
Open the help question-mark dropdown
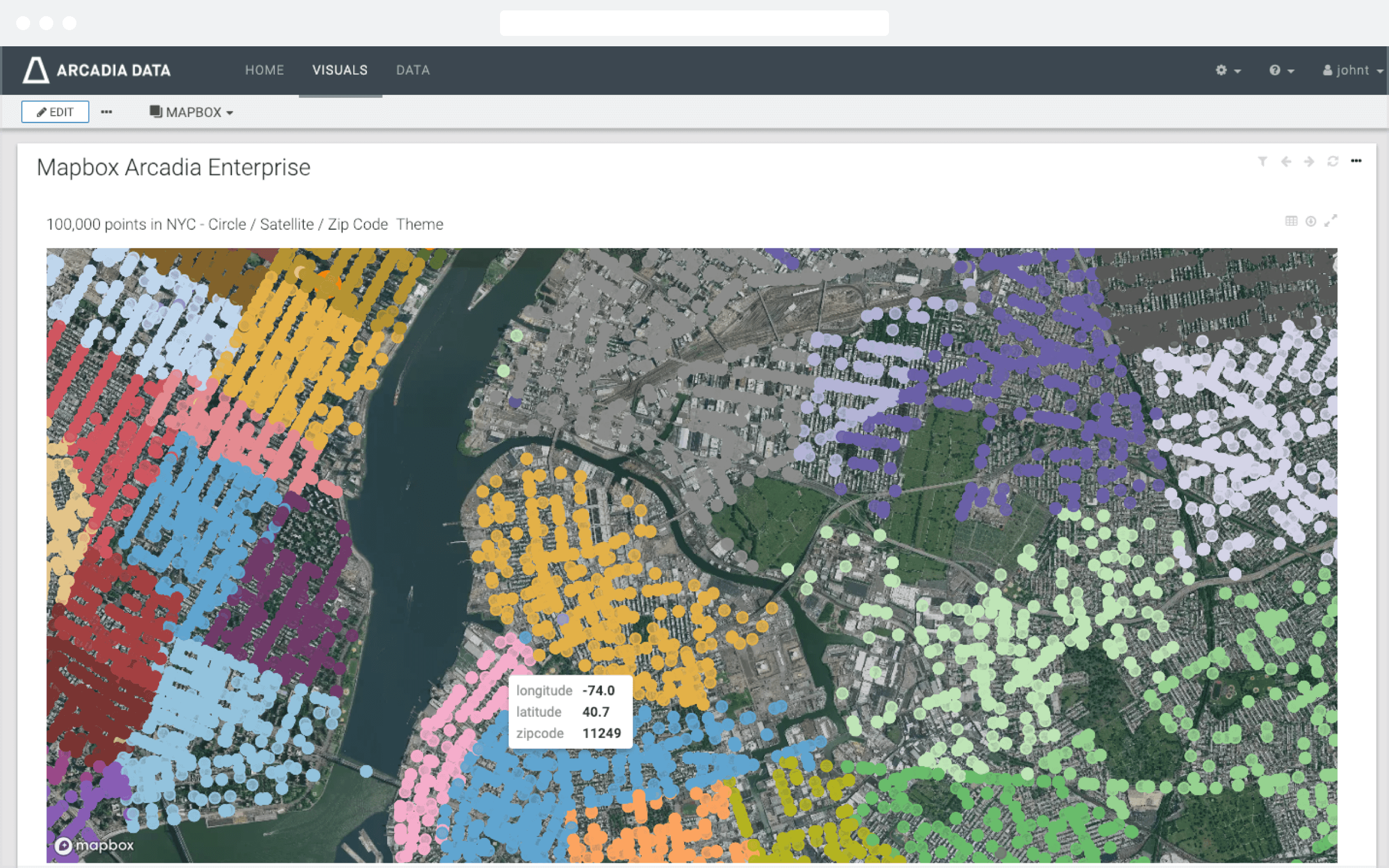coord(1281,70)
